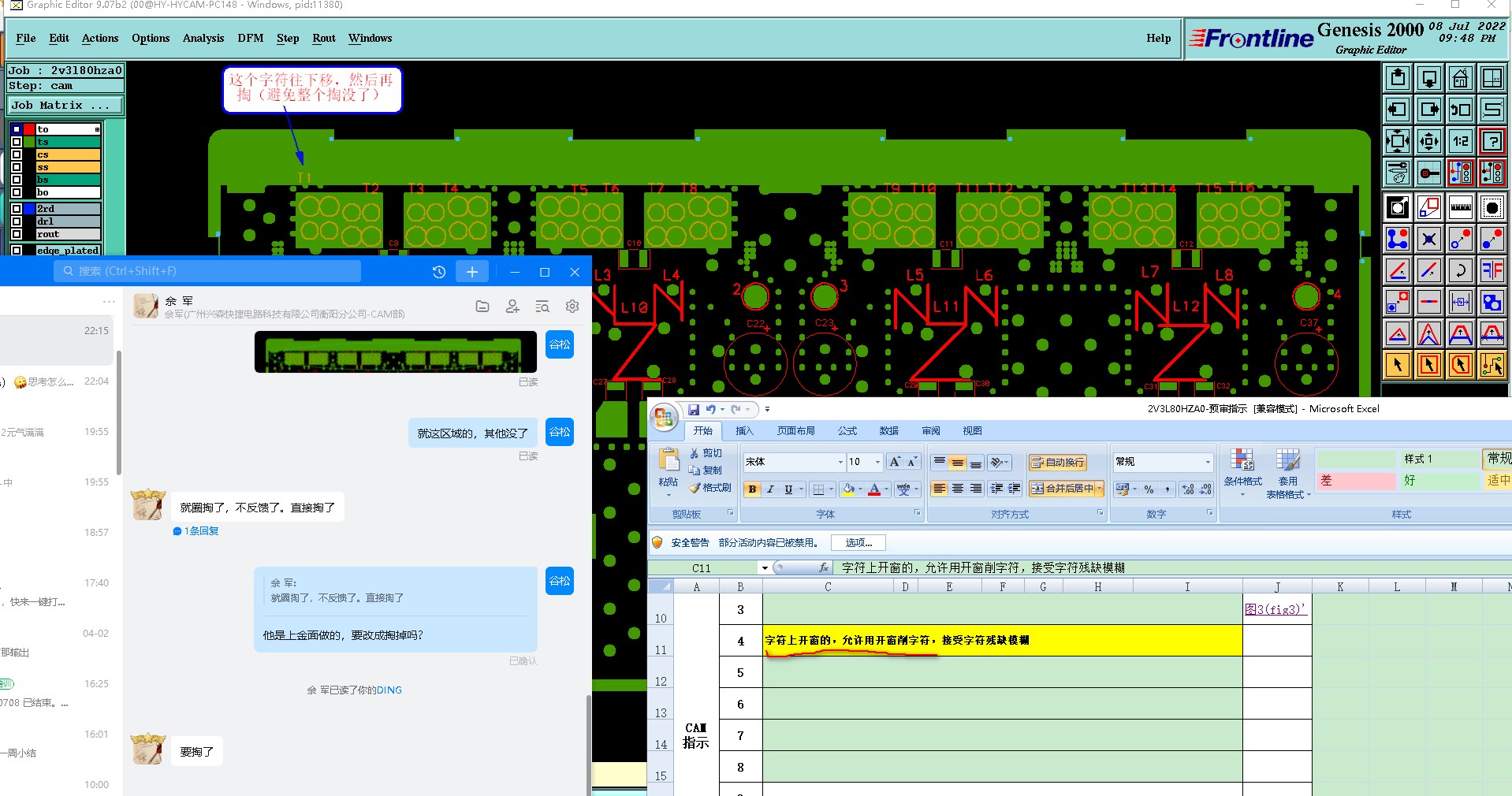Toggle the 'to' layer checkbox
1512x796 pixels.
point(17,129)
